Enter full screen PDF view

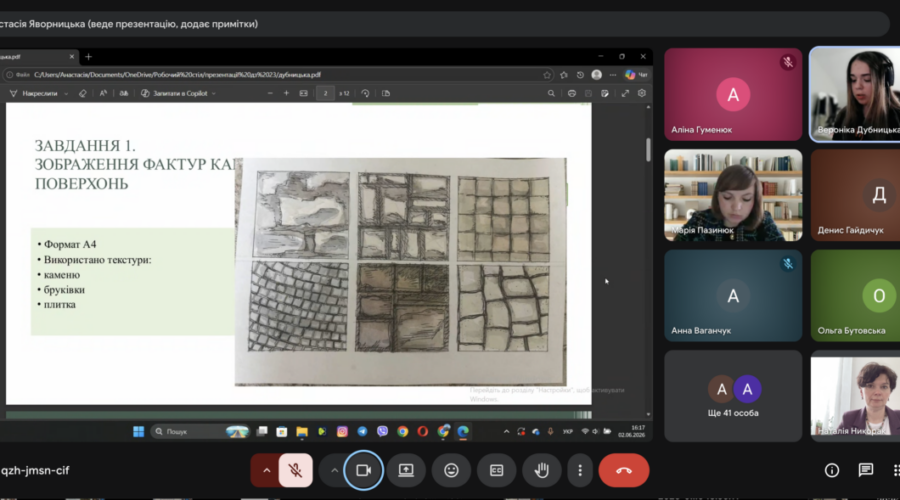[625, 93]
